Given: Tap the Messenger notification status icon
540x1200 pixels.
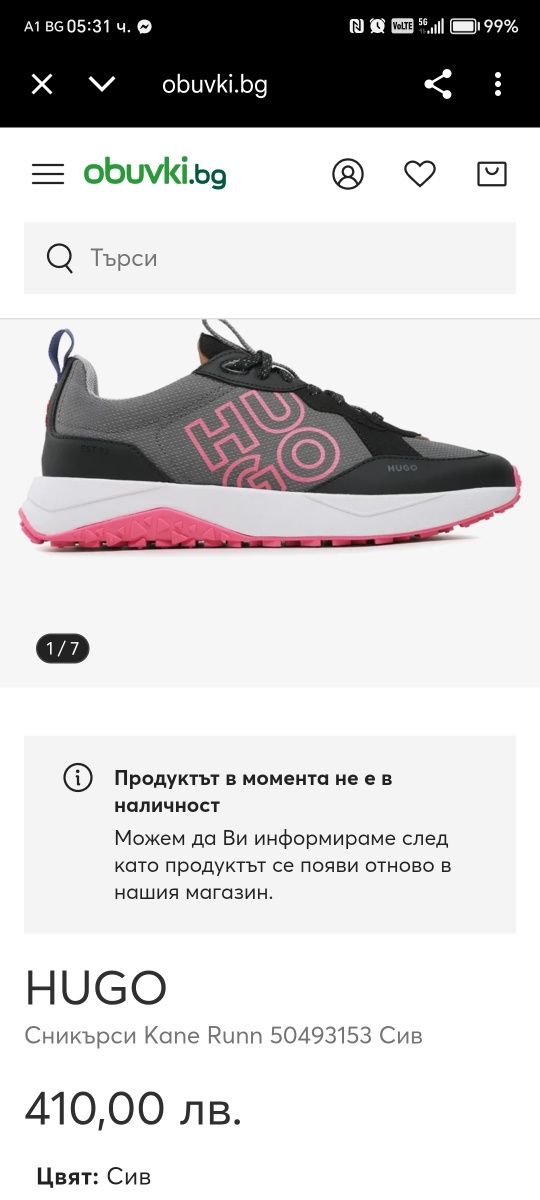Looking at the screenshot, I should [x=145, y=27].
